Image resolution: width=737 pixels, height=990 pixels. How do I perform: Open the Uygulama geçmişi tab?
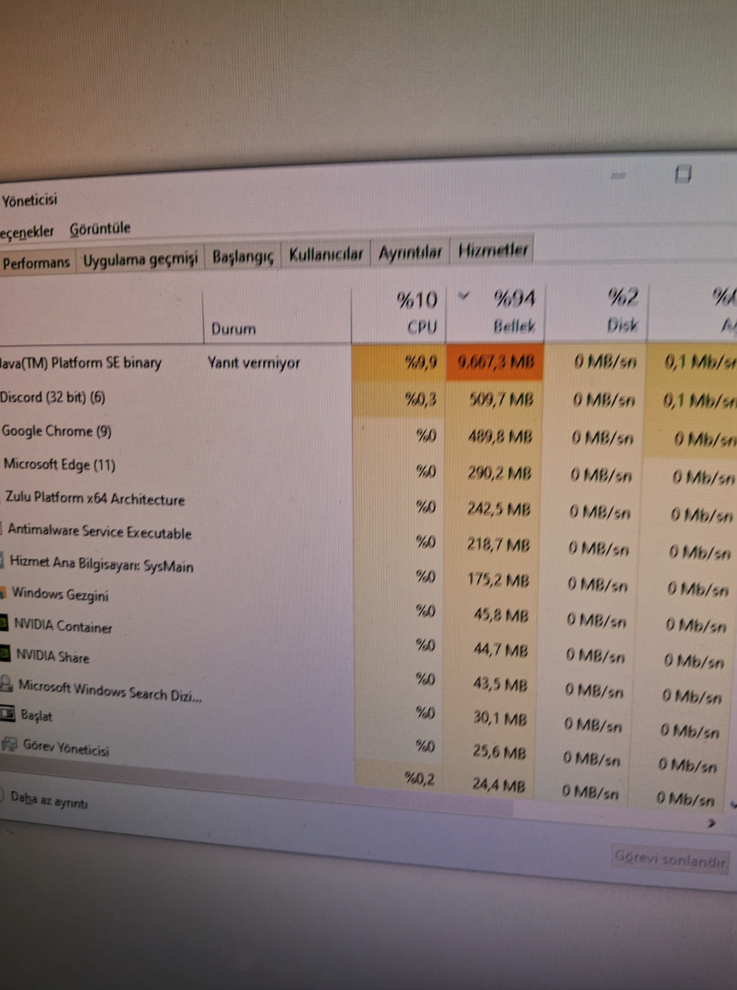(x=140, y=259)
